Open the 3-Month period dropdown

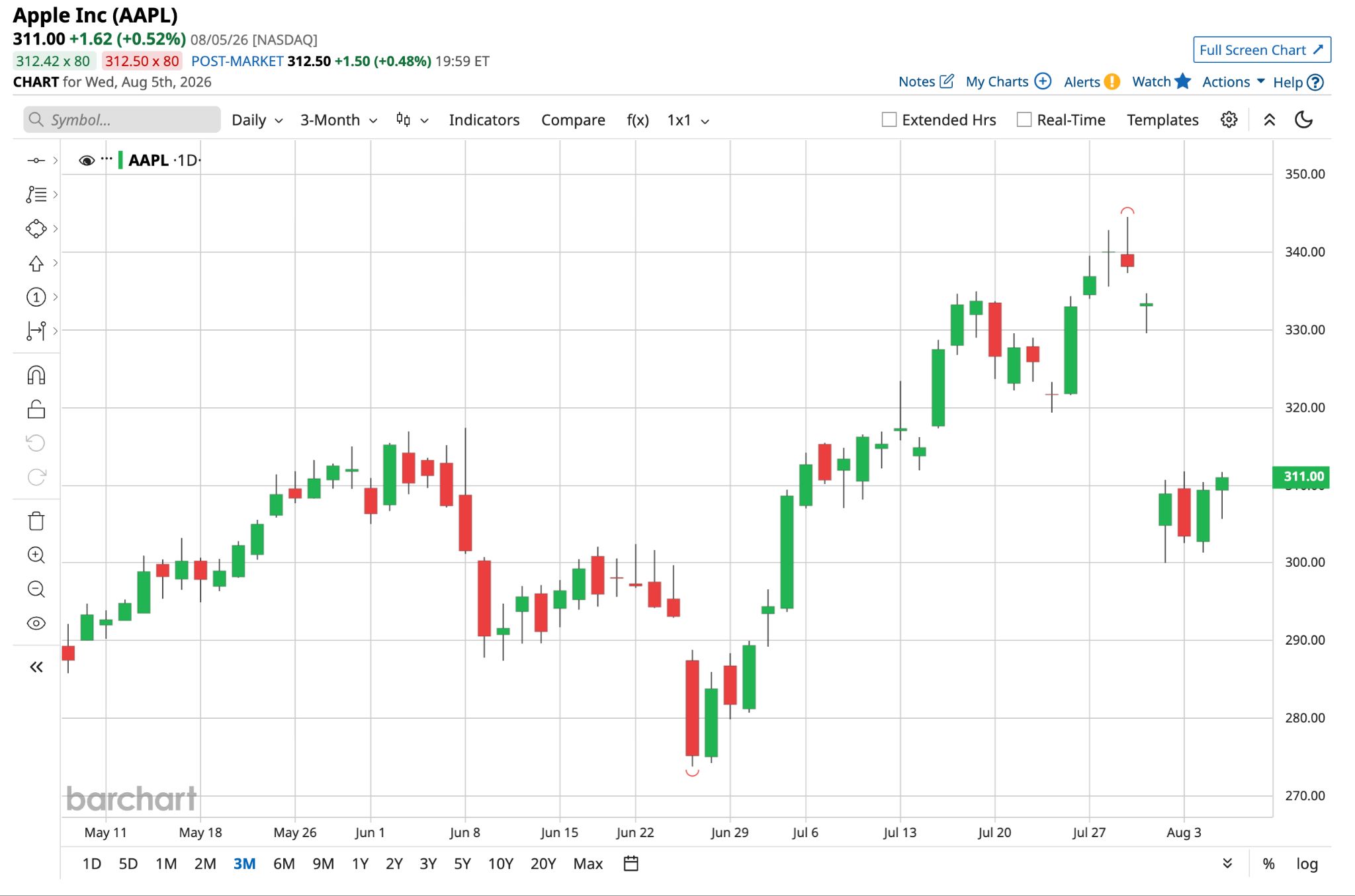point(339,120)
